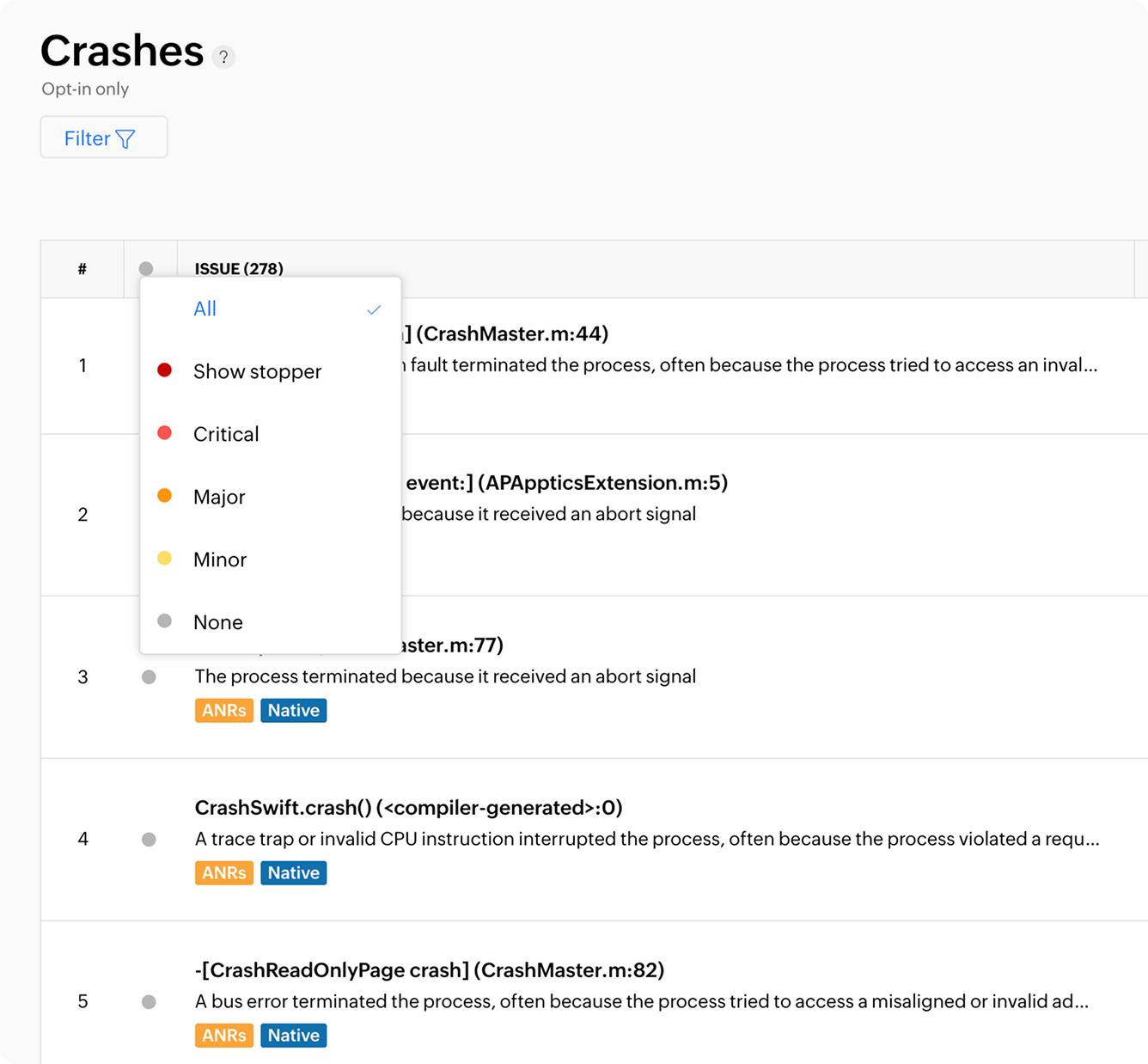
Task: Click severity dot for issue 4
Action: pyautogui.click(x=149, y=839)
